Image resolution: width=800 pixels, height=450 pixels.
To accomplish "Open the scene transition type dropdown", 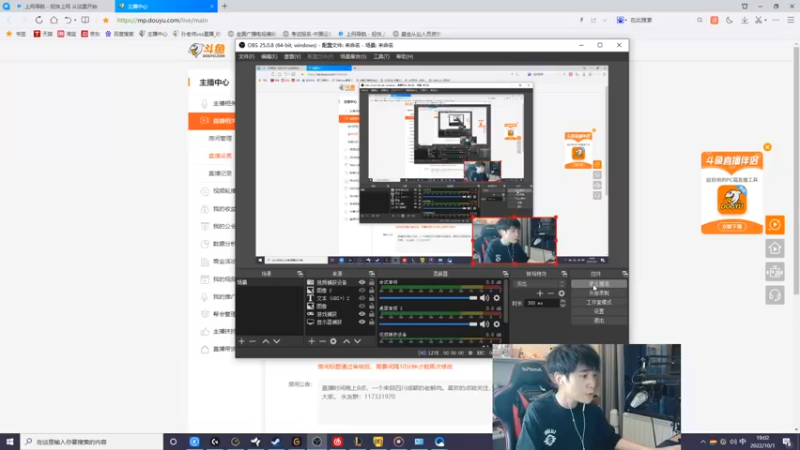I will [540, 284].
